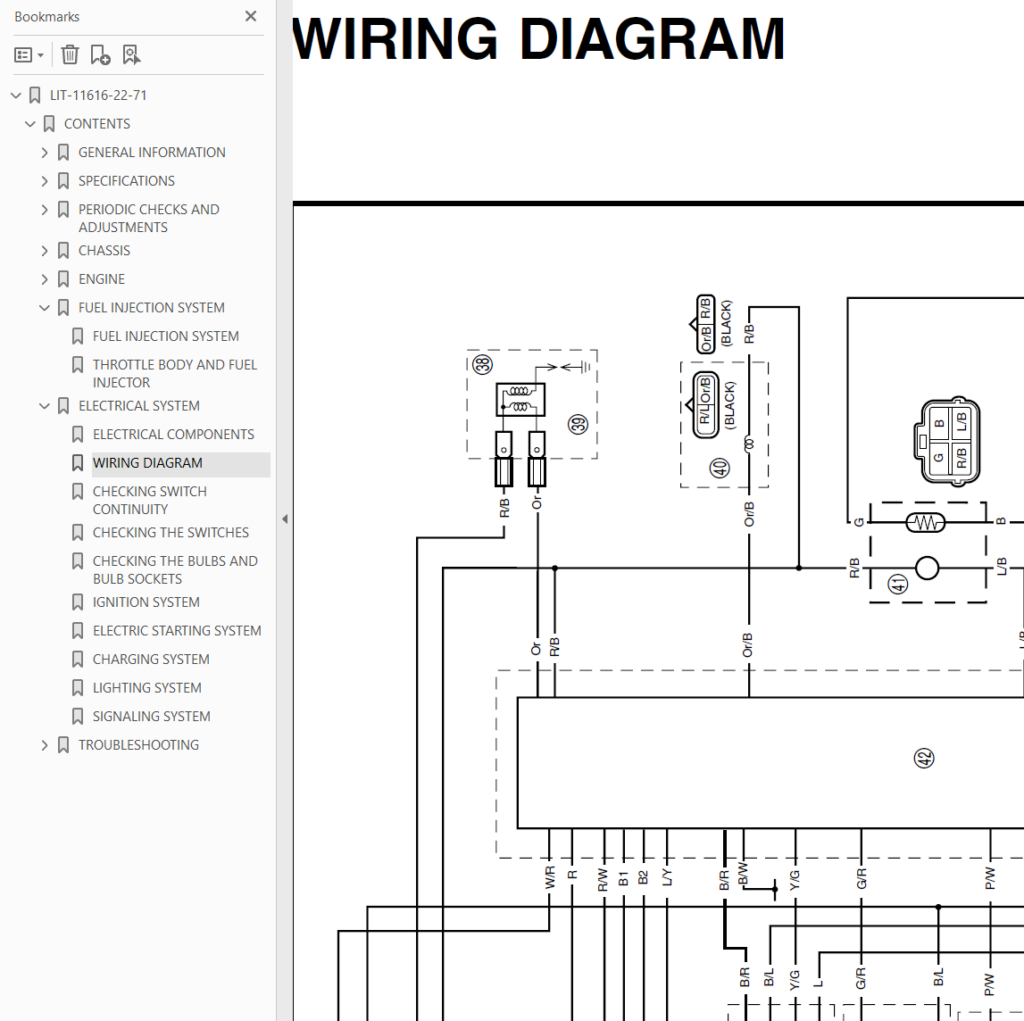This screenshot has height=1021, width=1024.
Task: Close the Bookmarks panel
Action: tap(251, 16)
